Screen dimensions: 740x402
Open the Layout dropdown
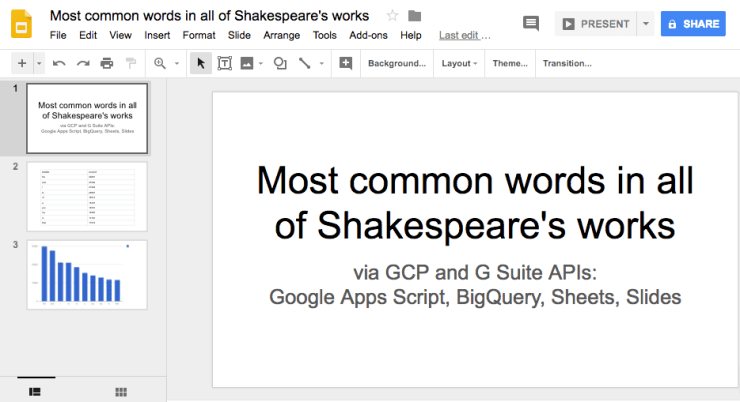click(459, 63)
